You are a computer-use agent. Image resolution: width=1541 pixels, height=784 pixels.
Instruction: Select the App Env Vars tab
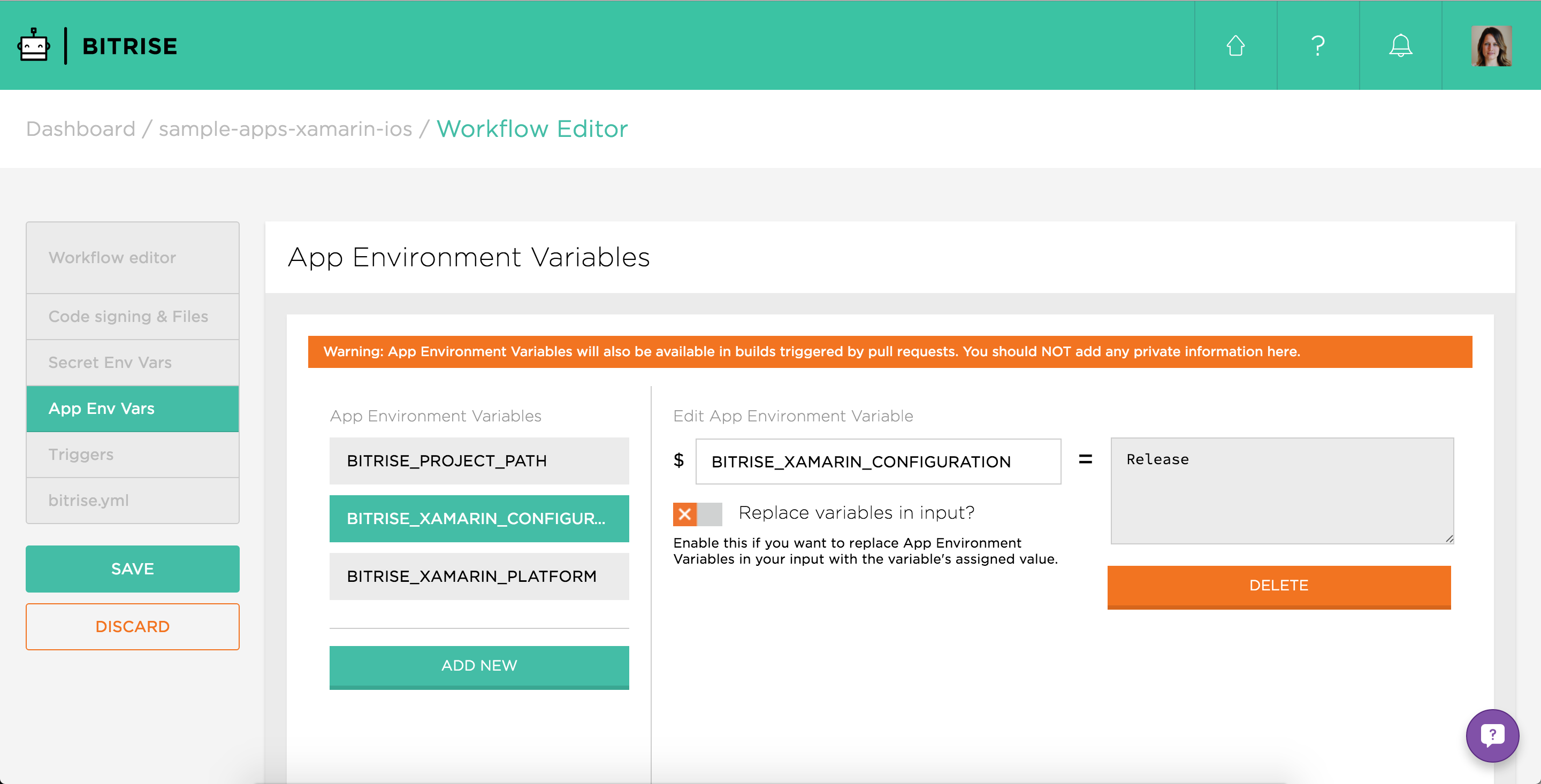pos(133,409)
